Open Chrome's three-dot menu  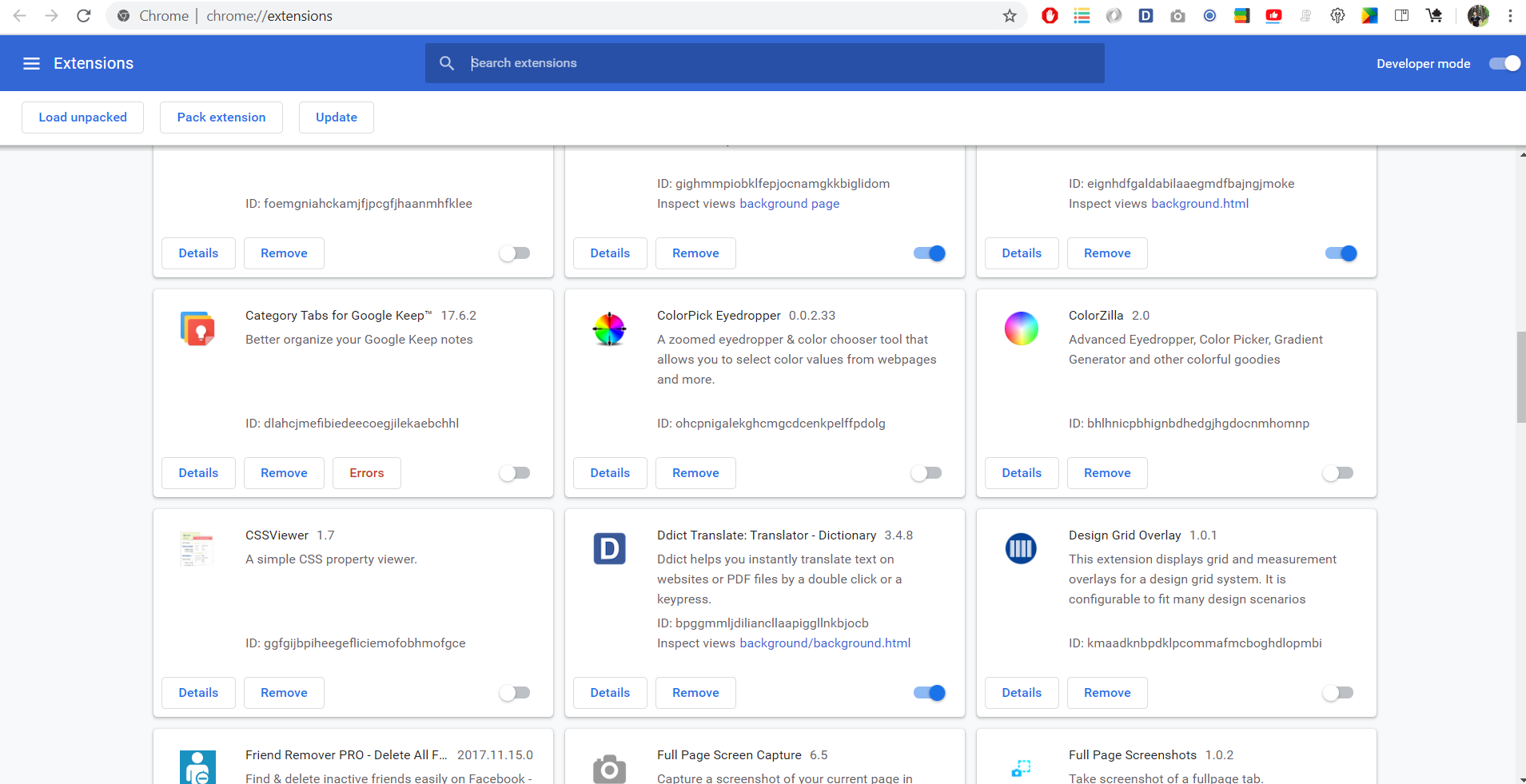(1510, 16)
